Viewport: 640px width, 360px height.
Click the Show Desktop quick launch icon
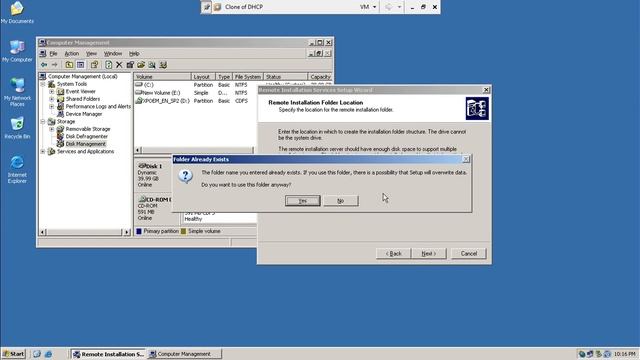click(x=37, y=354)
